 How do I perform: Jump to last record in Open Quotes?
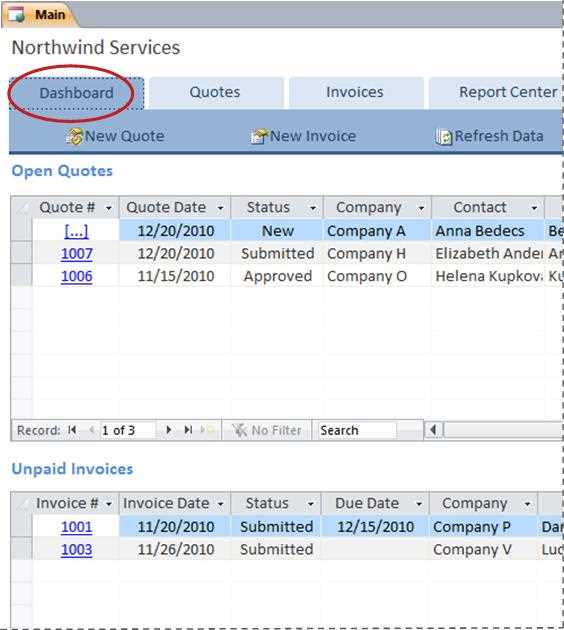point(188,430)
